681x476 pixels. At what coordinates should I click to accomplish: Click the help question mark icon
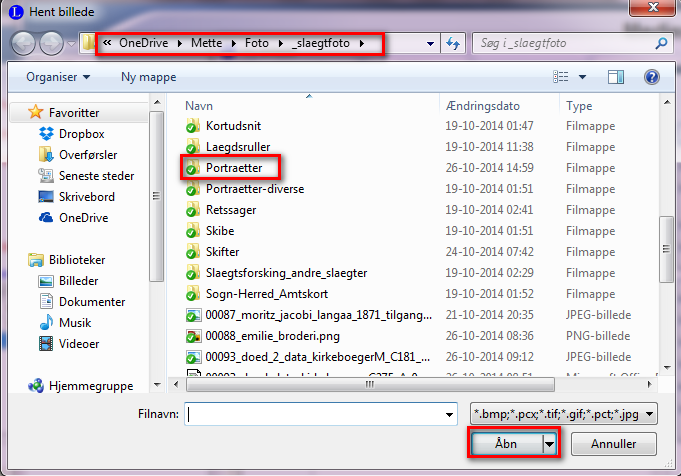click(x=652, y=77)
